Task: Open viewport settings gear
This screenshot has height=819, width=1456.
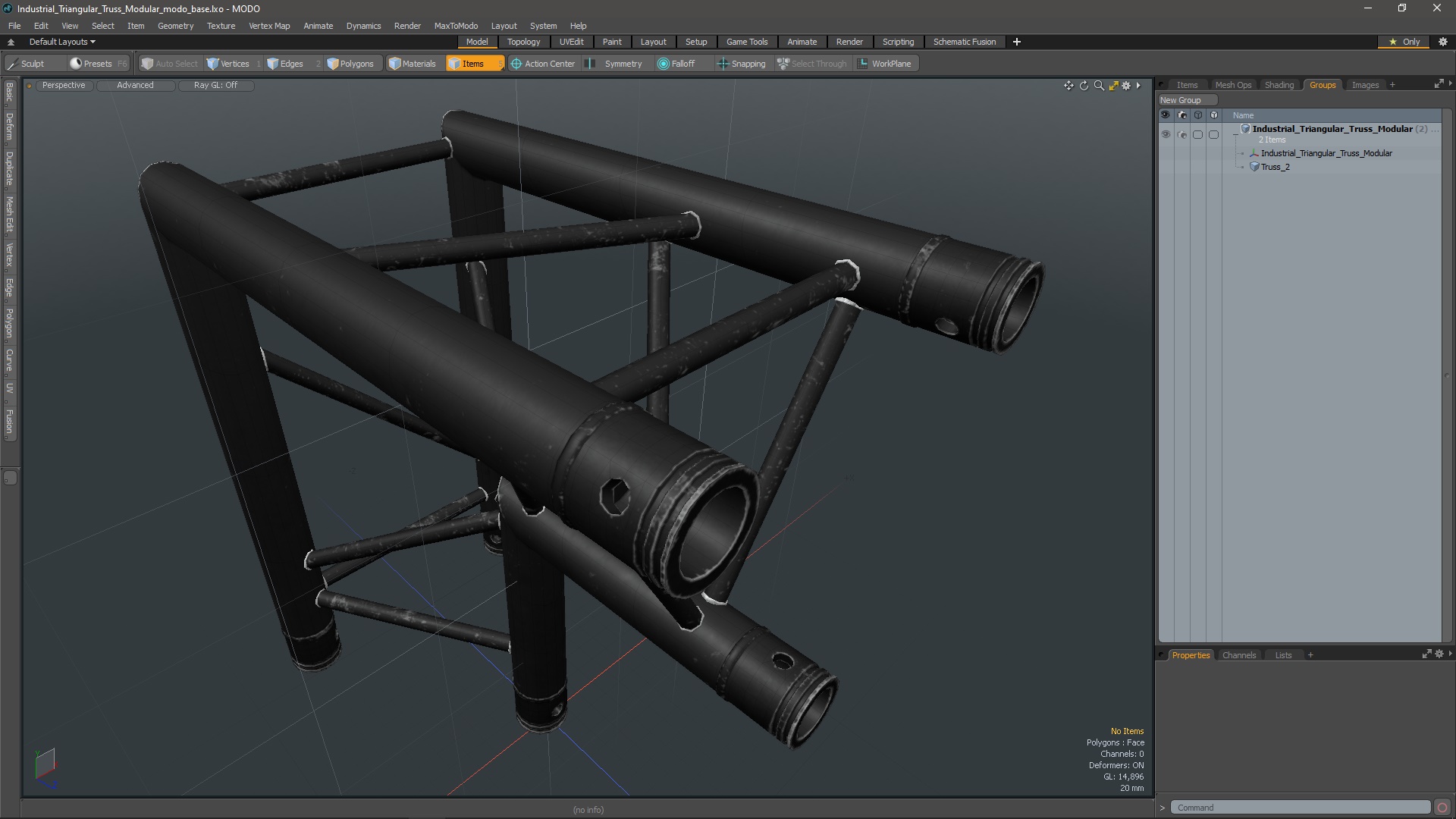Action: pos(1126,86)
